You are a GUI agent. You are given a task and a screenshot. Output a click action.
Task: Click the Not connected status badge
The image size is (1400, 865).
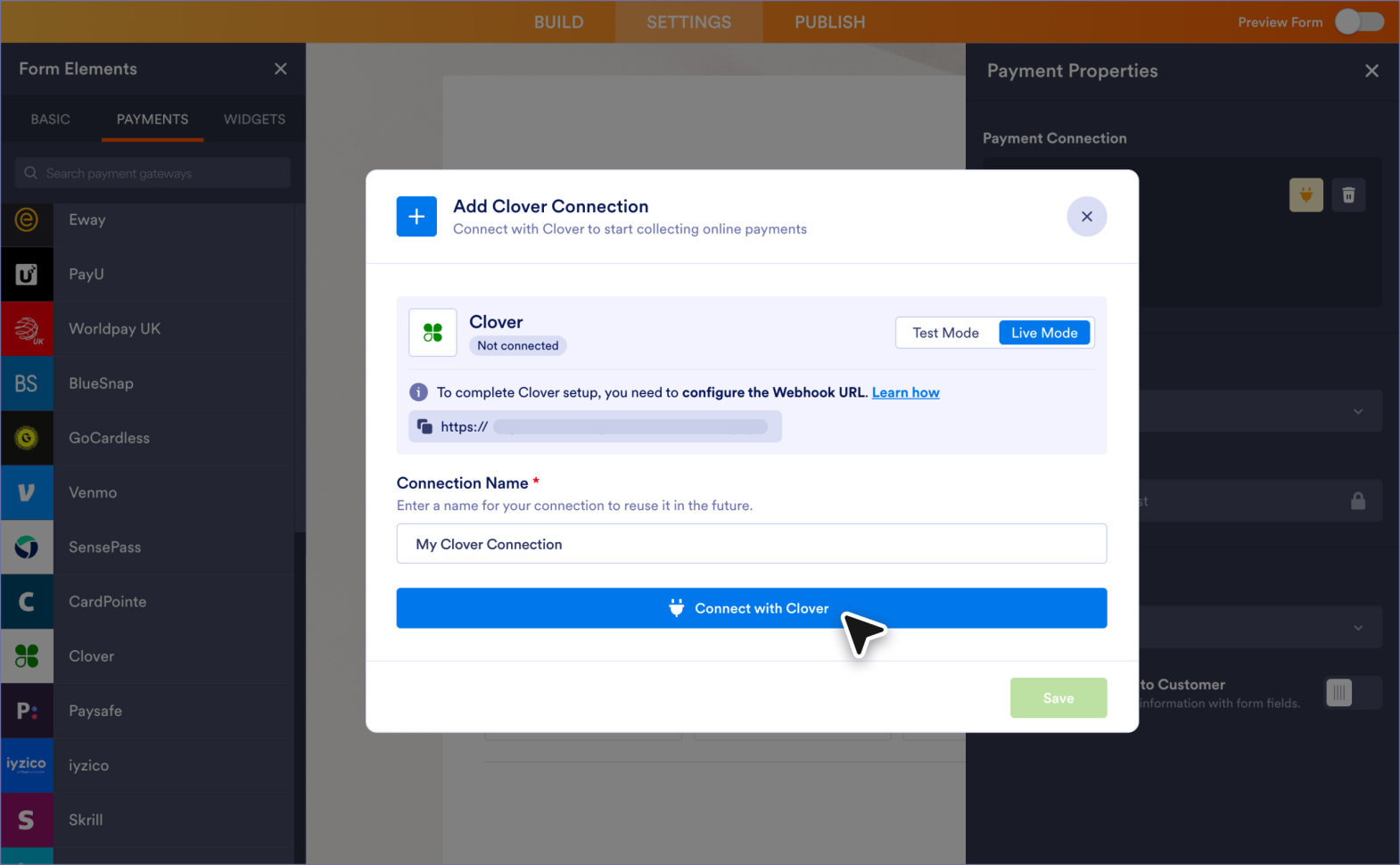point(518,346)
